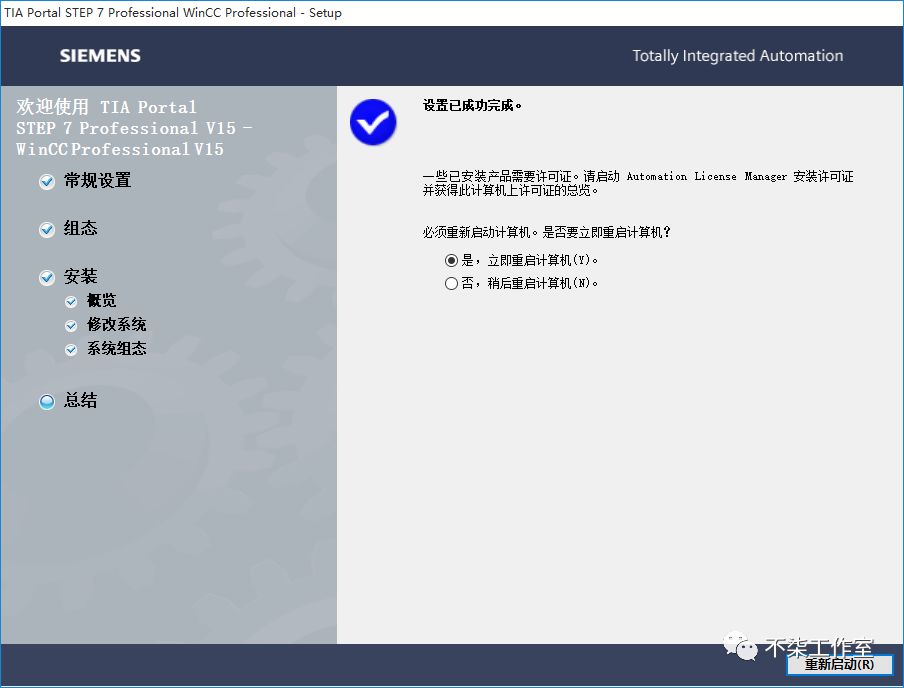Click the checkmark icon beside 系统组态
Image resolution: width=904 pixels, height=688 pixels.
point(71,349)
